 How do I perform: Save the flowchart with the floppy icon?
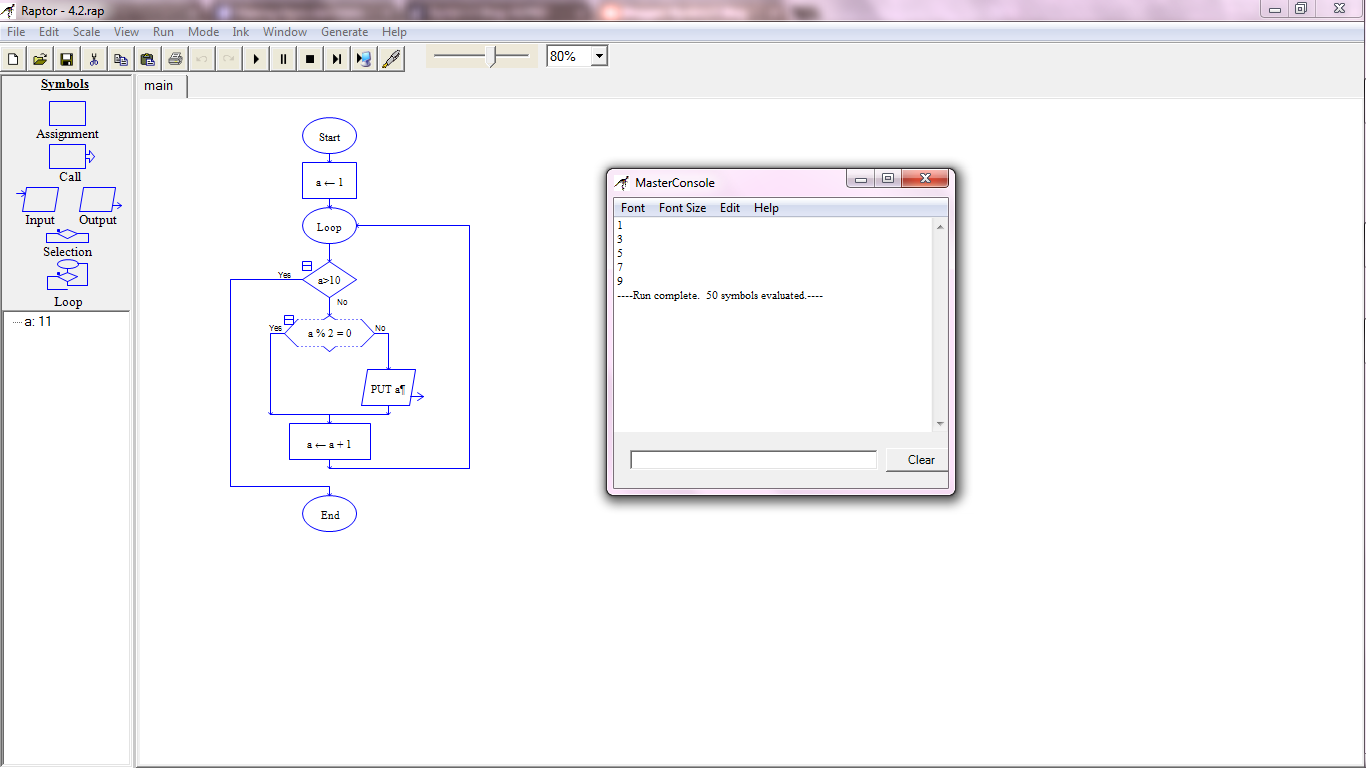coord(67,59)
